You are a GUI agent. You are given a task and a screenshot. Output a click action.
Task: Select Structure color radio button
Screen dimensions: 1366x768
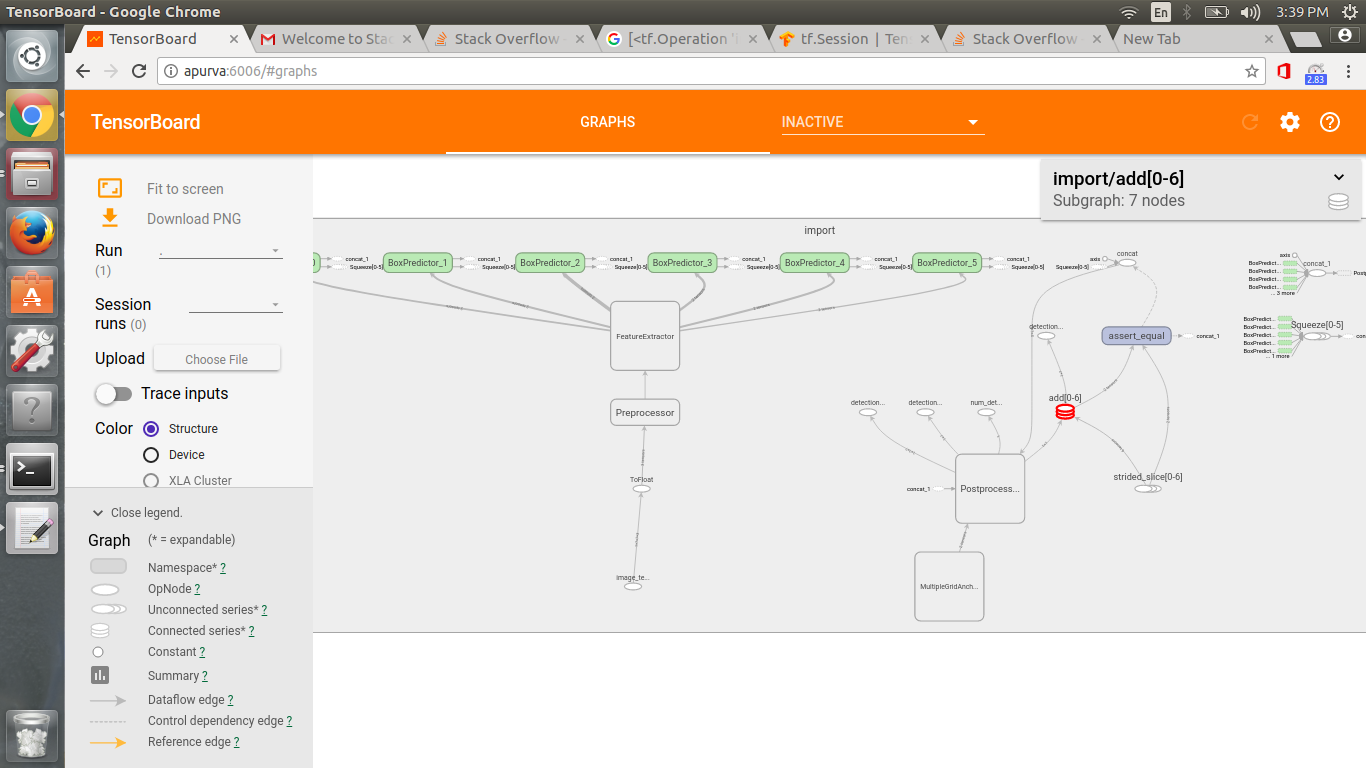151,428
